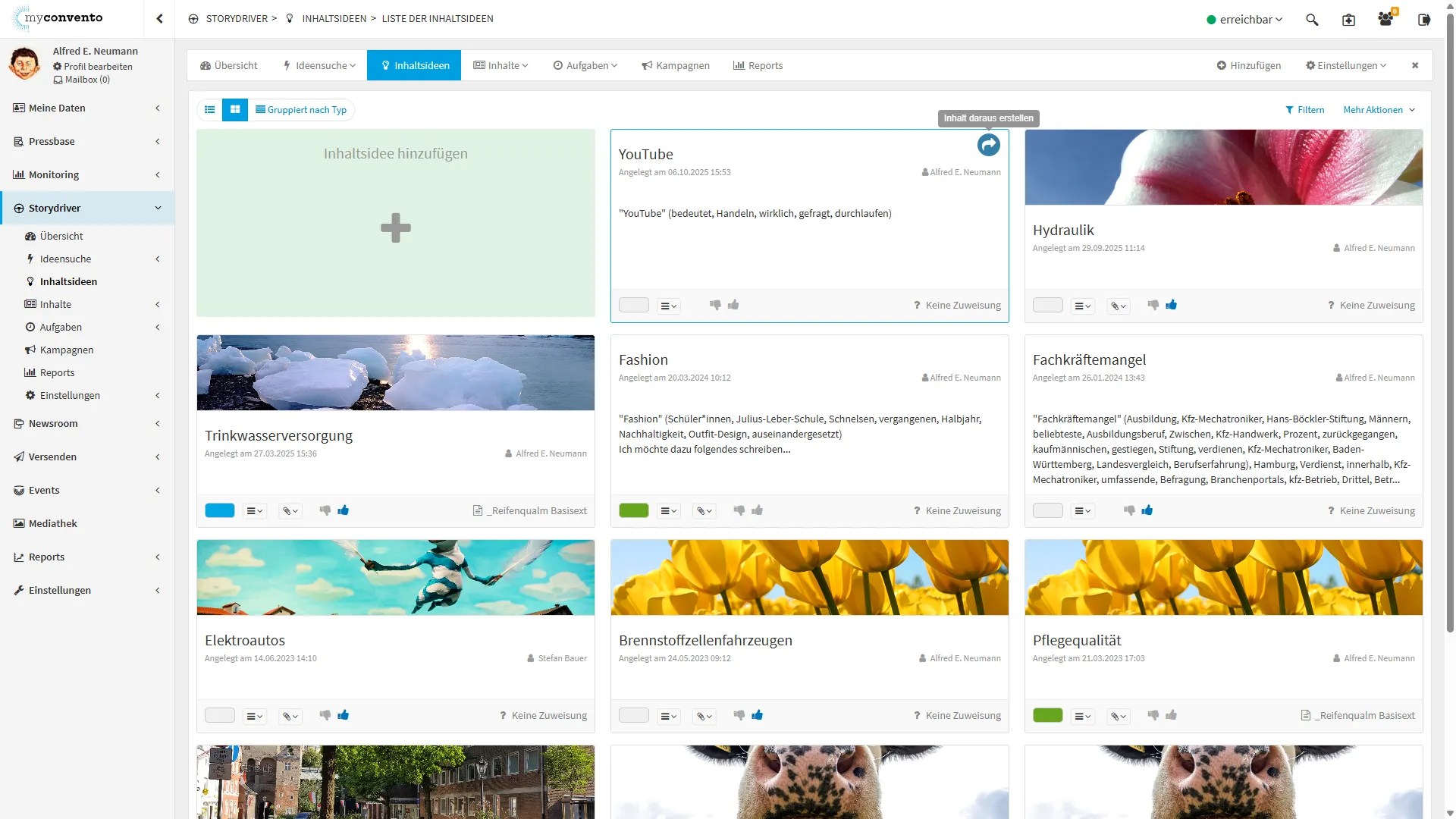Switch to list view layout
This screenshot has width=1456, height=819.
[210, 110]
